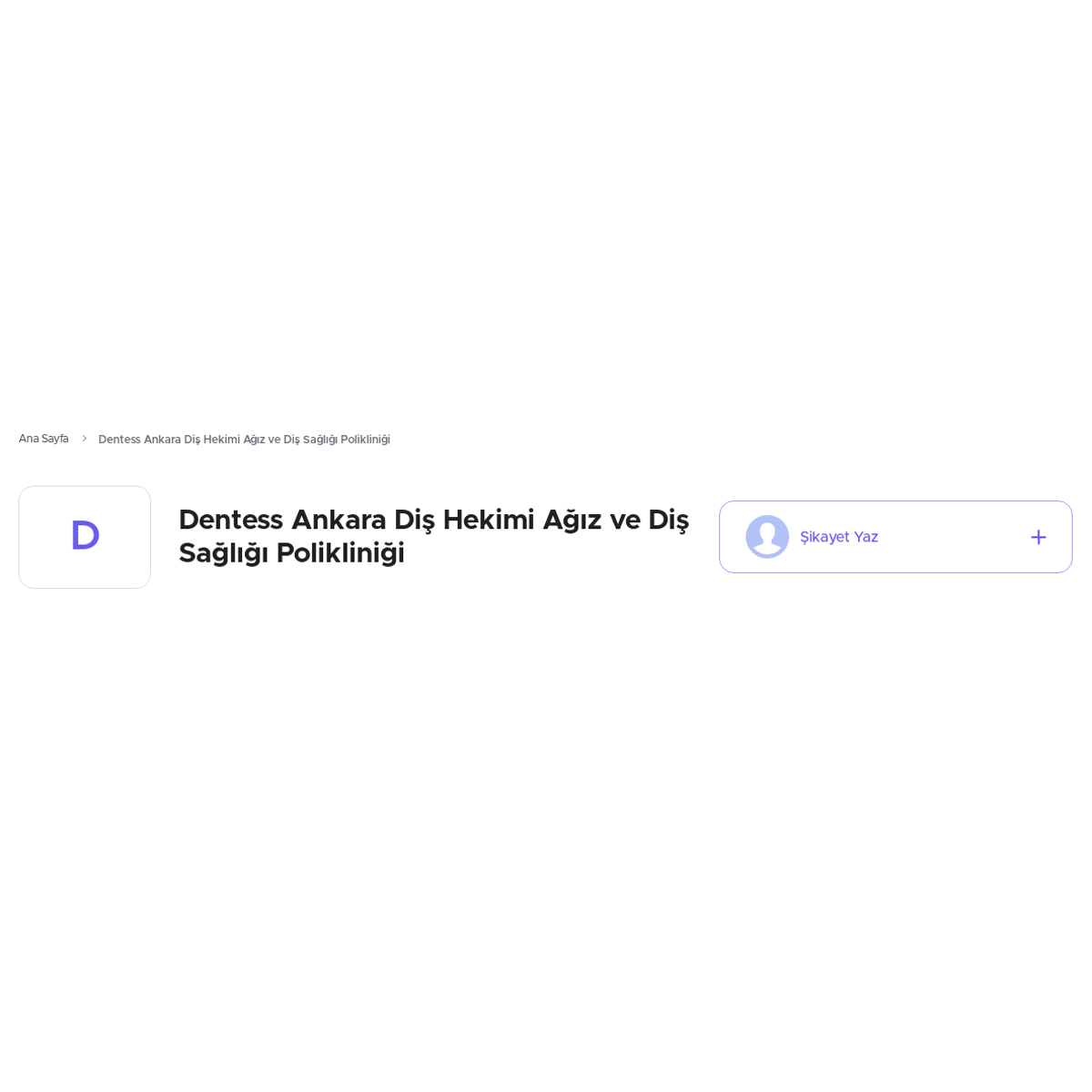
Task: Tap the profile silhouette in the complaint box
Action: (x=767, y=537)
